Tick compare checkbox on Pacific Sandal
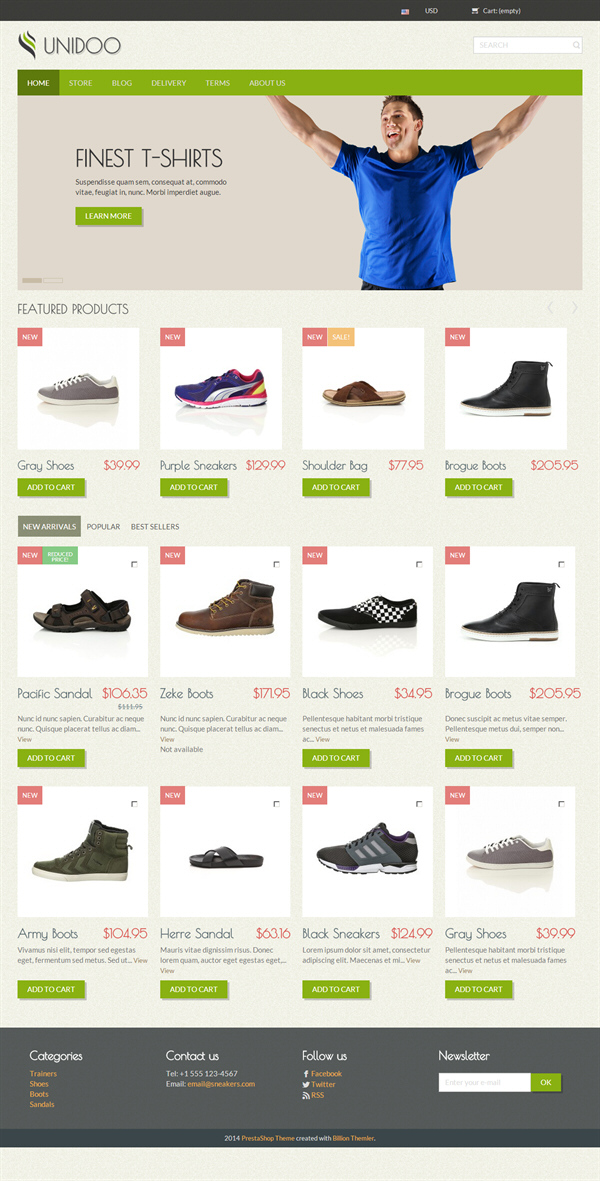The height and width of the screenshot is (1181, 600). click(134, 564)
